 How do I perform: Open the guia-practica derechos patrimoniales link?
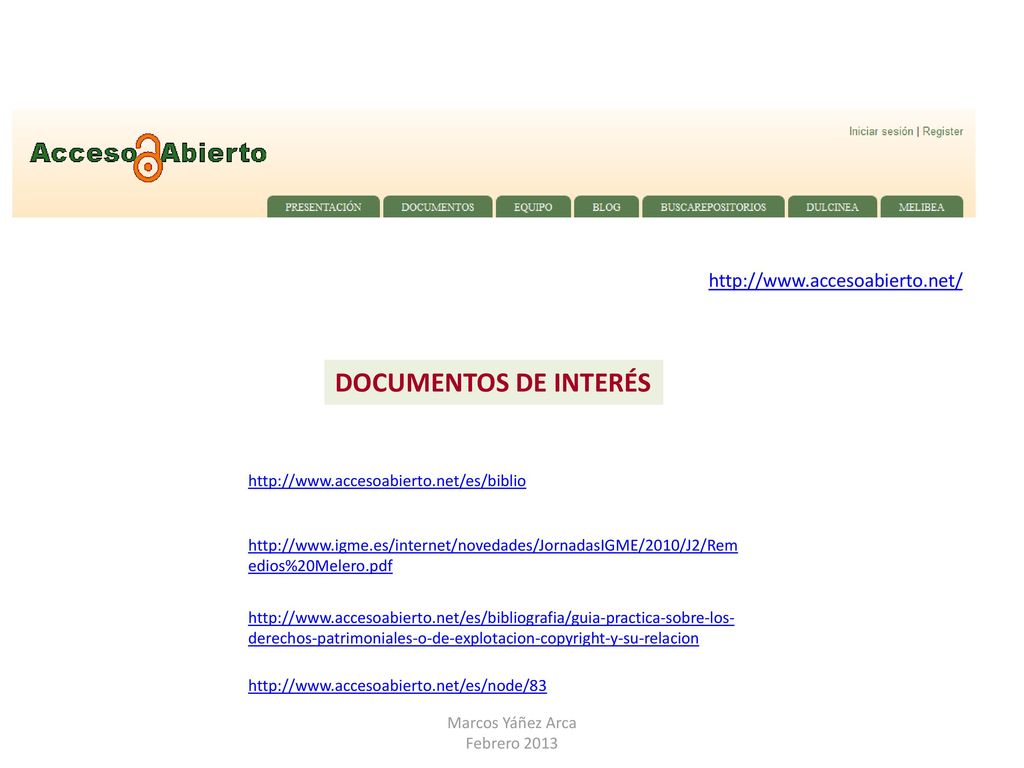pos(491,628)
